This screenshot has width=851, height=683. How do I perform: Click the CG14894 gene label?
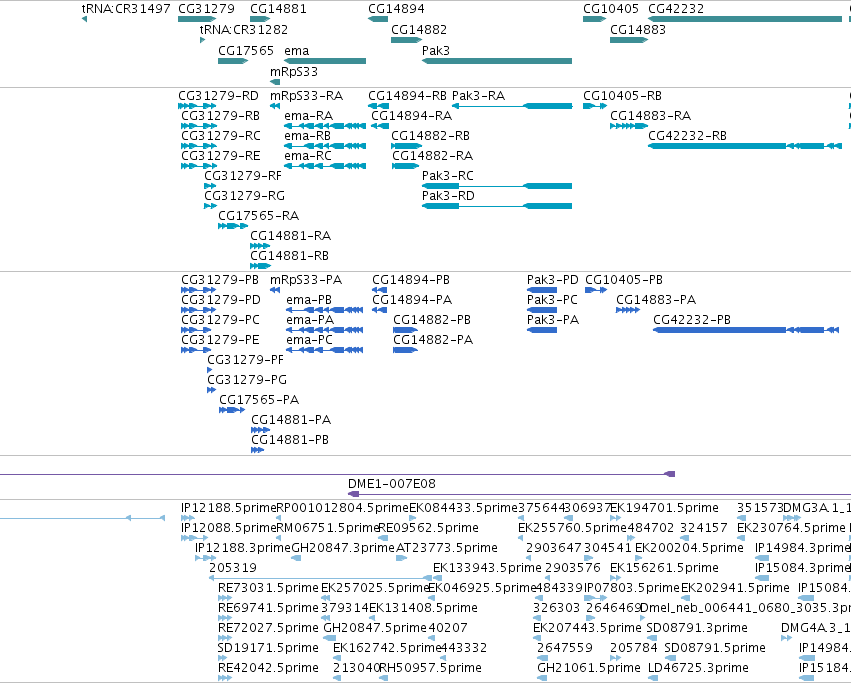[396, 9]
